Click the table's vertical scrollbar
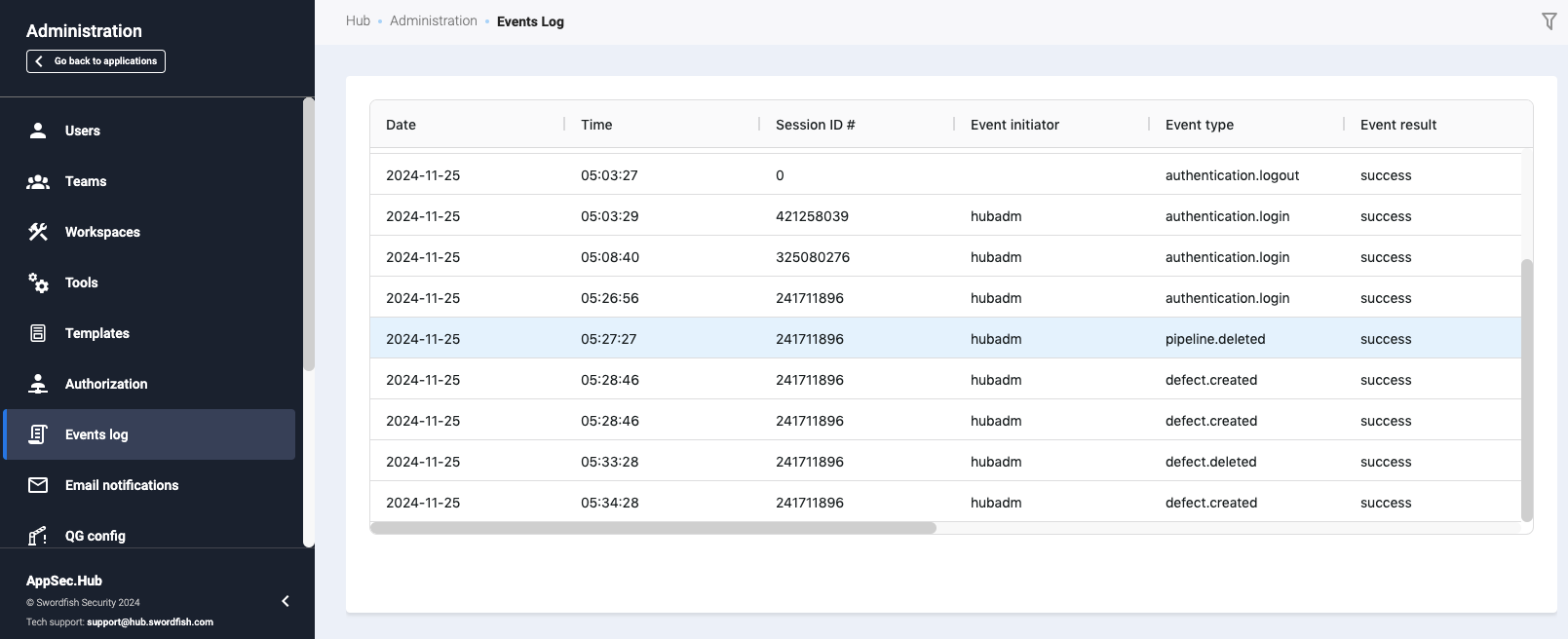1568x639 pixels. 1526,390
